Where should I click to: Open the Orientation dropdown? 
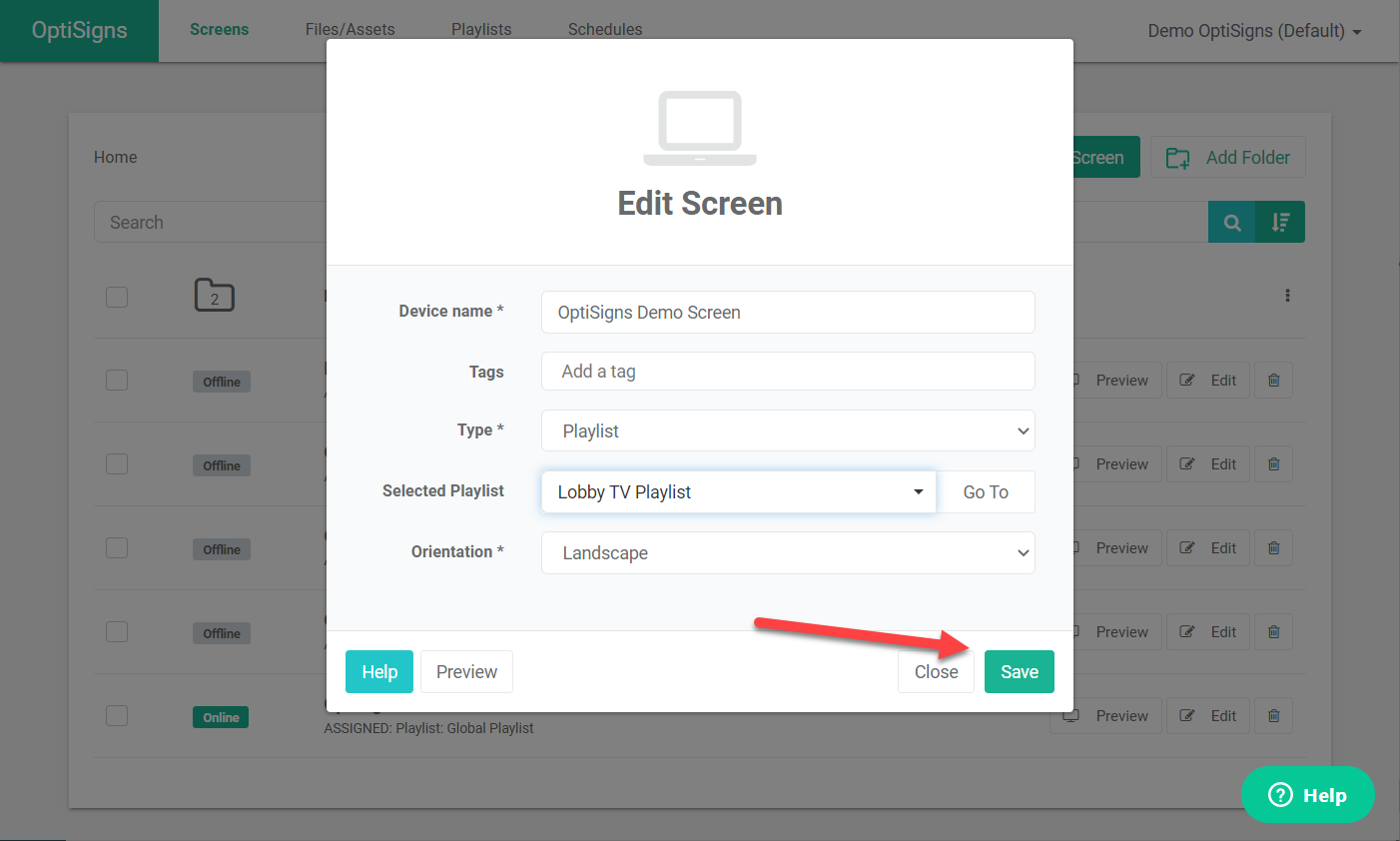(x=788, y=552)
